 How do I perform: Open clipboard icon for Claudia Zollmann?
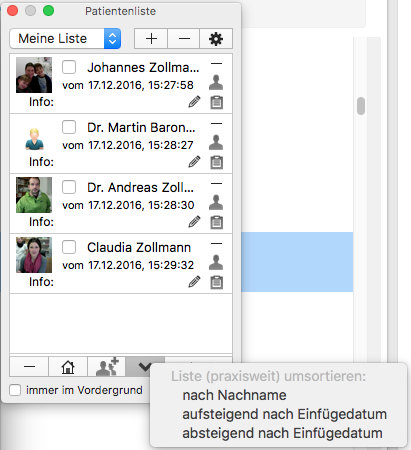click(x=217, y=282)
